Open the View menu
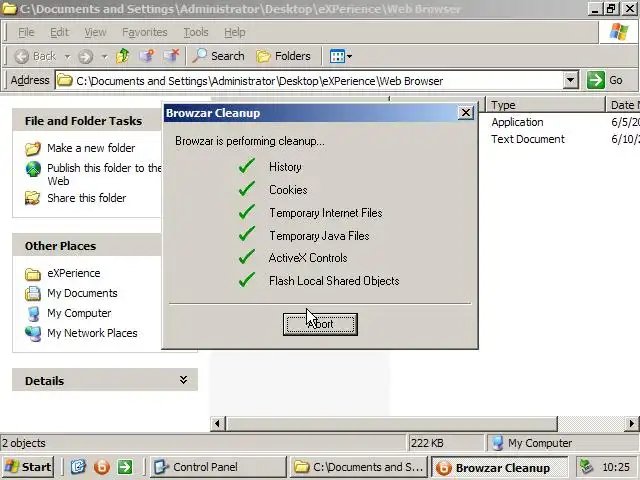Image resolution: width=640 pixels, height=480 pixels. click(x=95, y=32)
